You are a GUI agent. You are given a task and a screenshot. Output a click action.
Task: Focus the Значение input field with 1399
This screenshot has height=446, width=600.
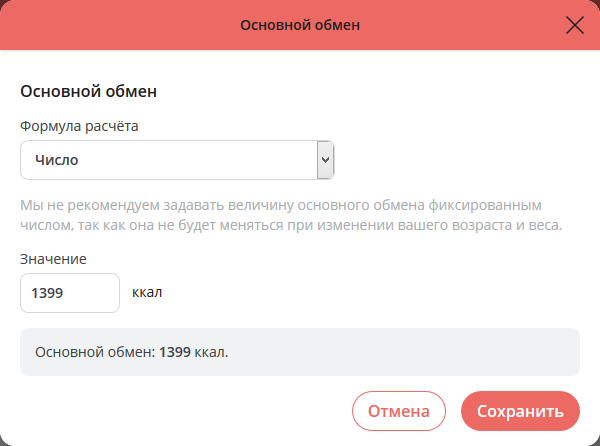point(70,294)
